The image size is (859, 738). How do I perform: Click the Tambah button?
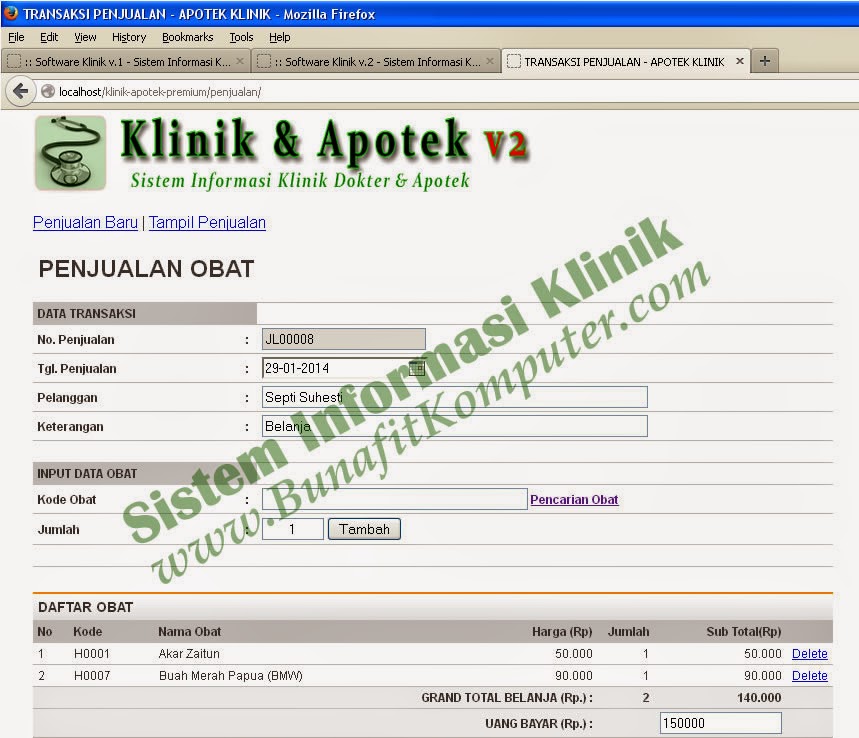tap(364, 528)
